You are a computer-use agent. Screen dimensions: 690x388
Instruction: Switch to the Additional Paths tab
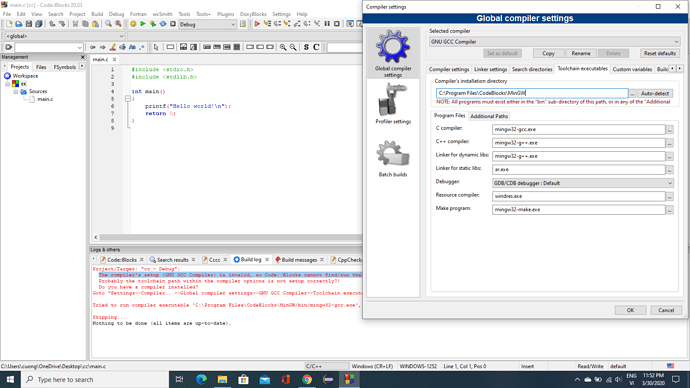click(x=489, y=116)
